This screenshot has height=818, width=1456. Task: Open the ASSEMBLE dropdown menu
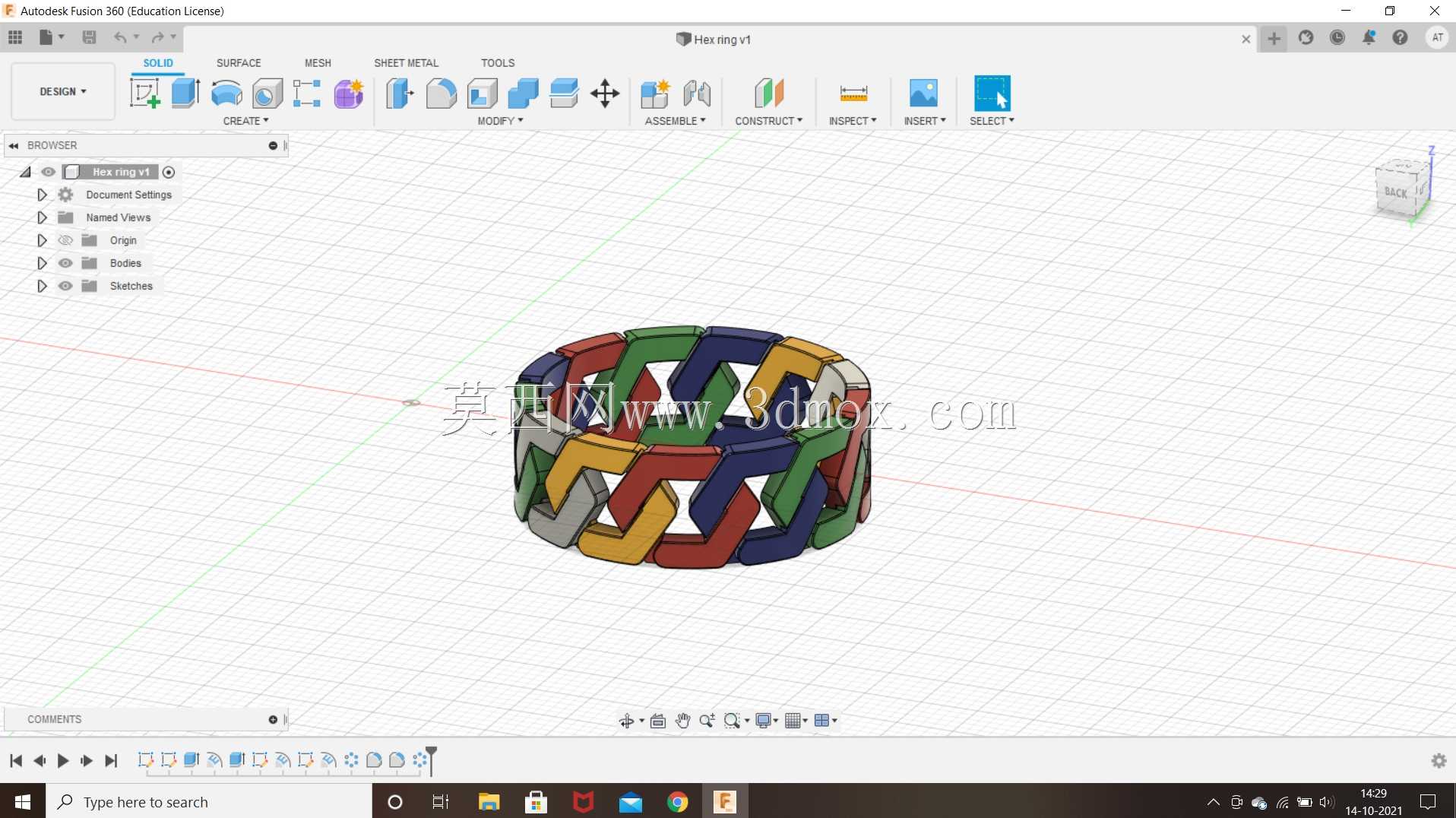click(x=675, y=121)
